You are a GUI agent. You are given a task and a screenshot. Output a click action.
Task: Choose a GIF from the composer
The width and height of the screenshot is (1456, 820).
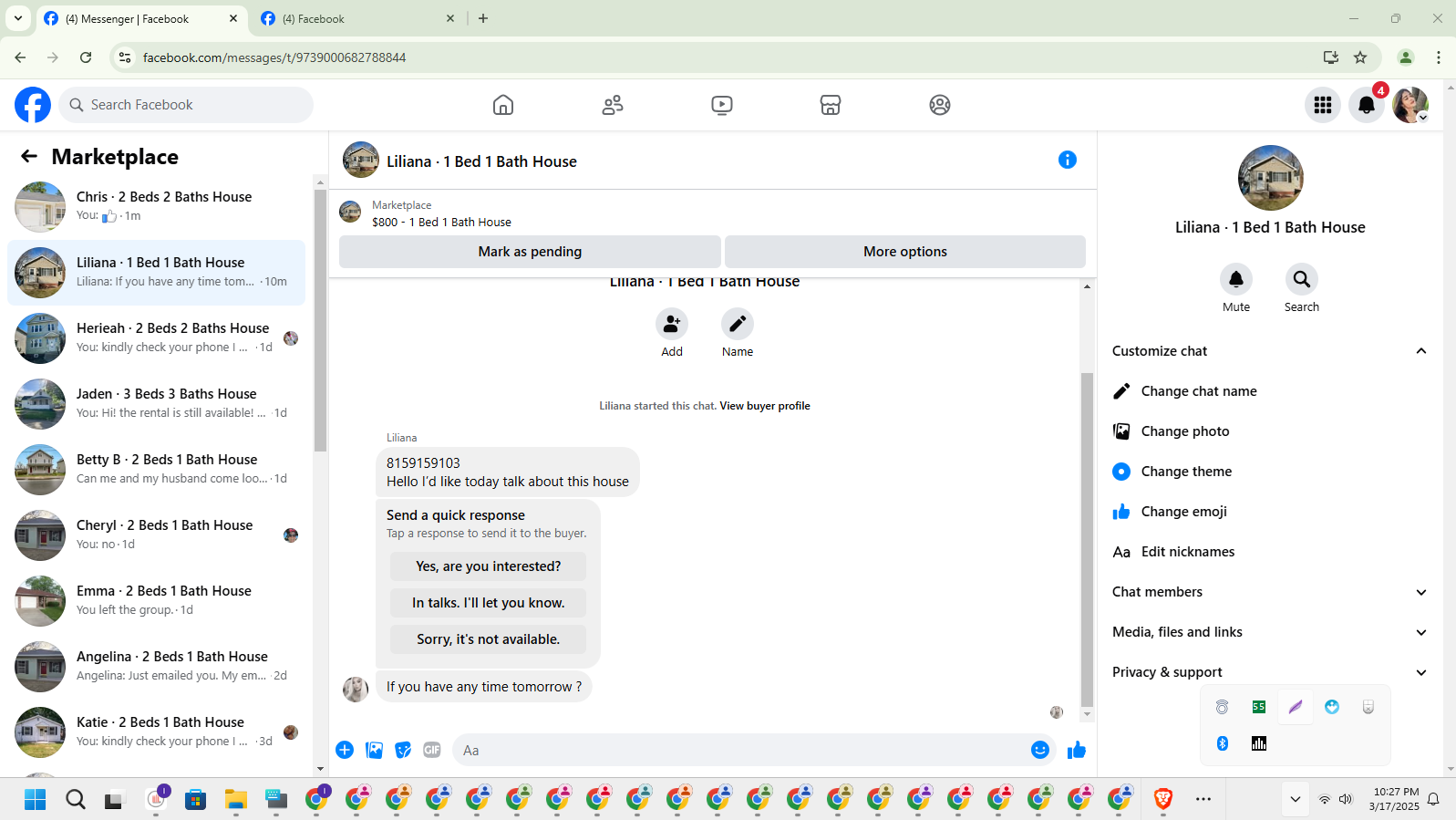pyautogui.click(x=432, y=750)
